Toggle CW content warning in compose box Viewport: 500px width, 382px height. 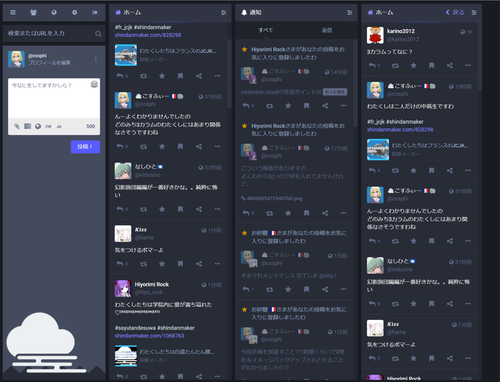click(48, 126)
